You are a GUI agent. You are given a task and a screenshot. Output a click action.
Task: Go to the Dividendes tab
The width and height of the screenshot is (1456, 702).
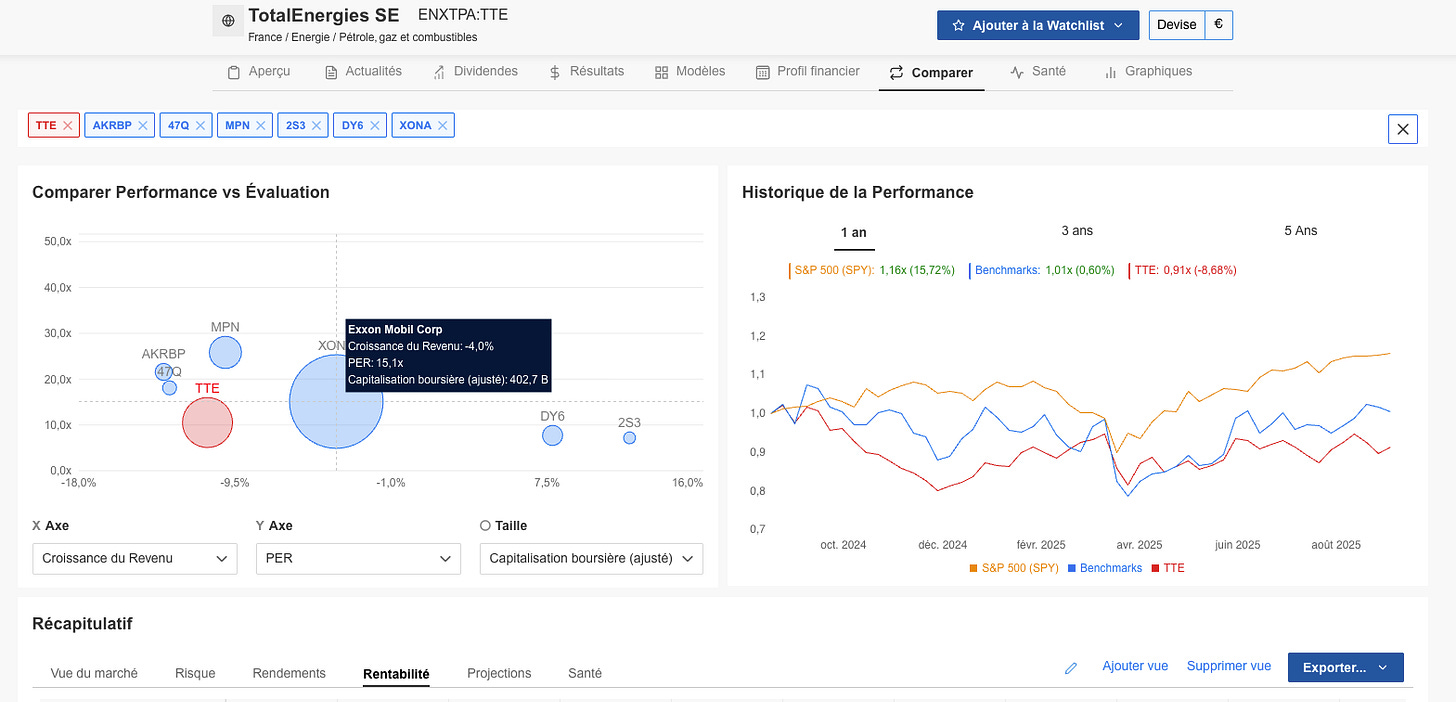pyautogui.click(x=475, y=72)
